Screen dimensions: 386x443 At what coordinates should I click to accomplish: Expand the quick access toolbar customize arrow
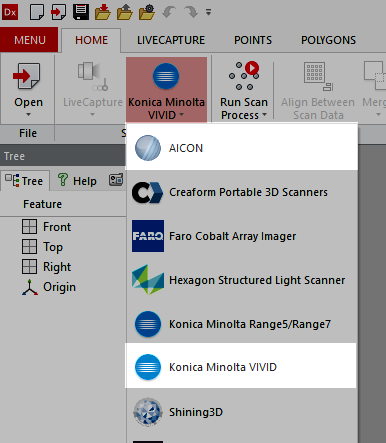[x=208, y=13]
